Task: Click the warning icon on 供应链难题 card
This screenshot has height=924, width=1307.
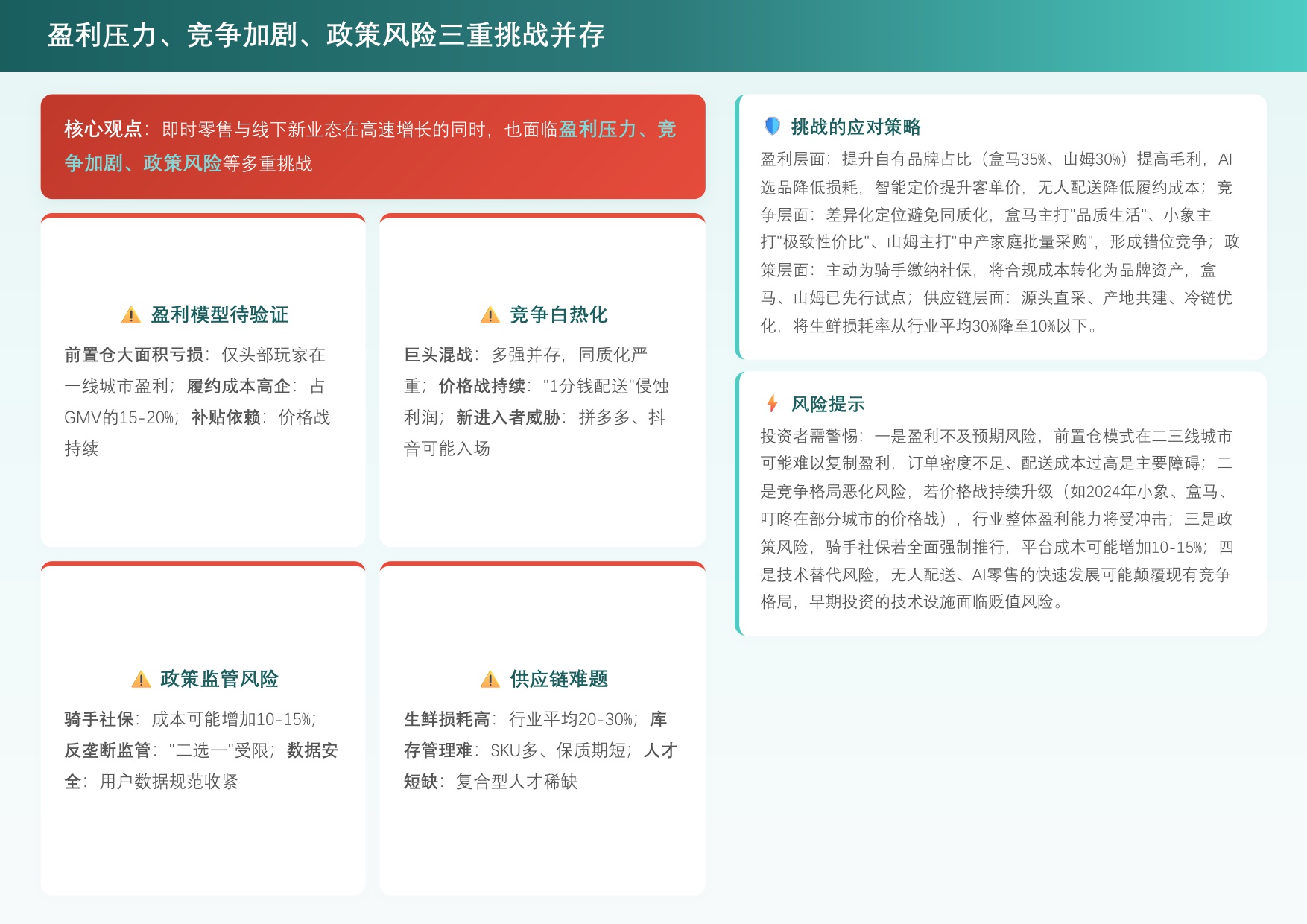Action: point(489,680)
